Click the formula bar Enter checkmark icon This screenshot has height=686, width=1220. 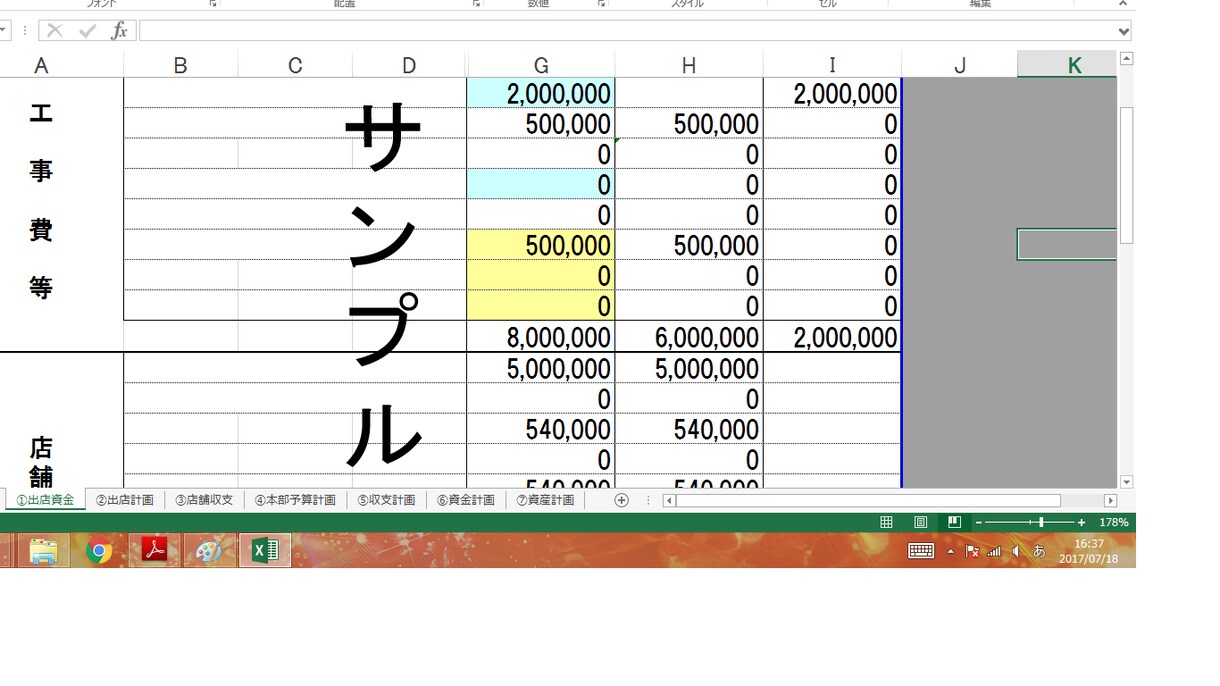tap(87, 31)
